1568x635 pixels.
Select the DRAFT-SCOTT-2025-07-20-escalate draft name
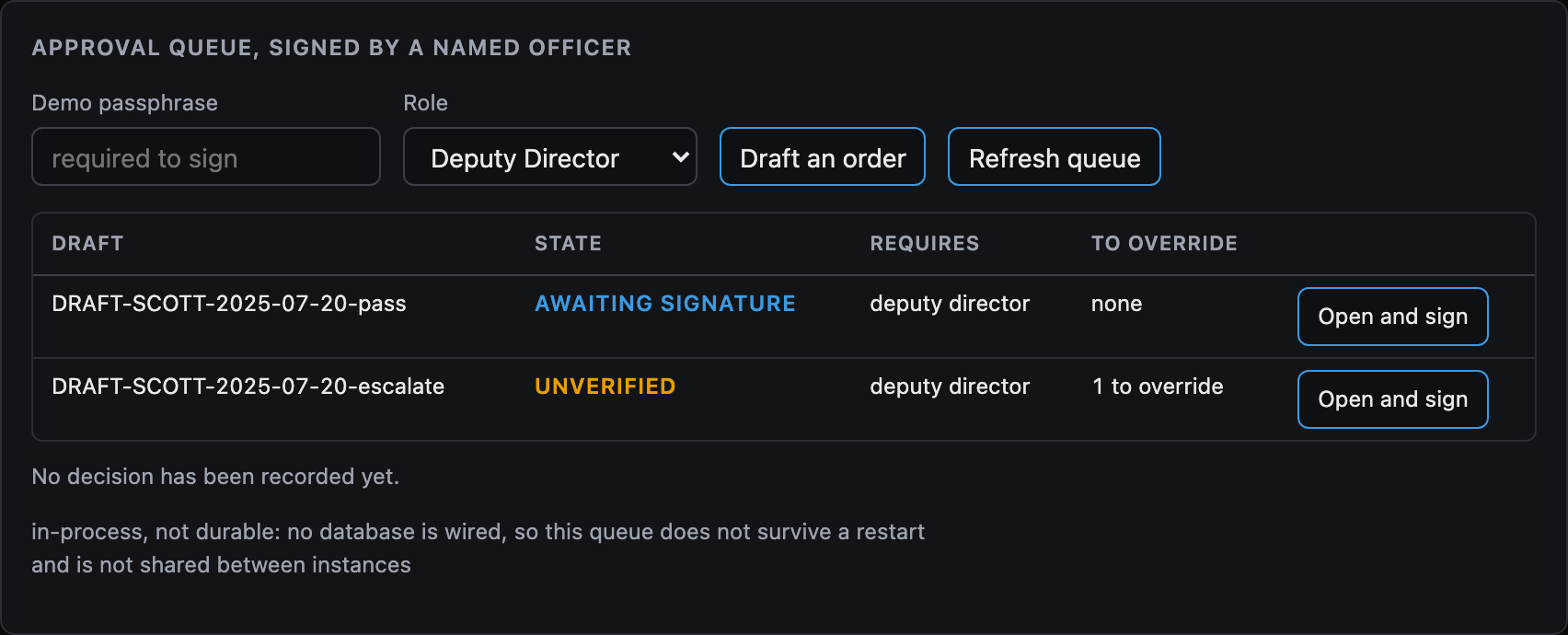[248, 387]
